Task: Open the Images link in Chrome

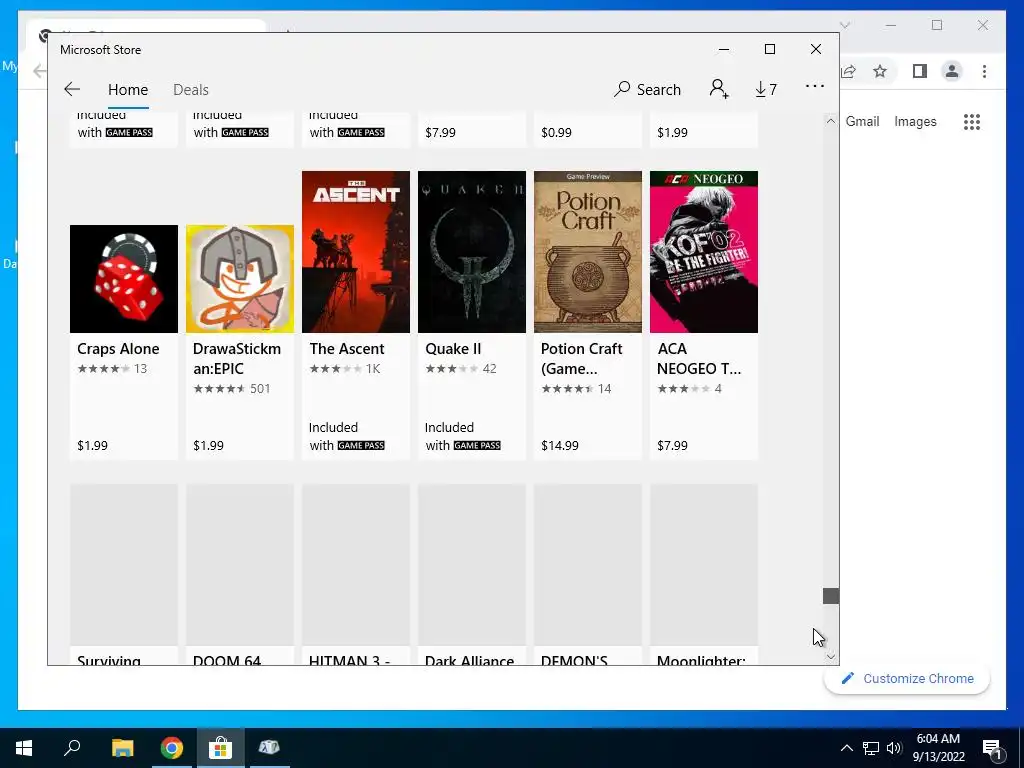Action: click(x=915, y=121)
